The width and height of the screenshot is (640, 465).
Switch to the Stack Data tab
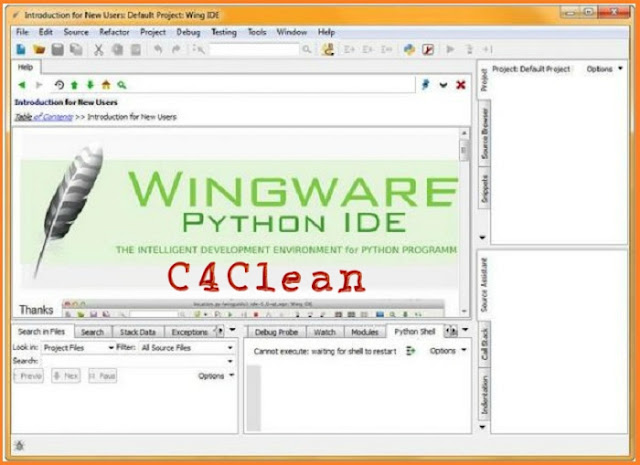(138, 332)
